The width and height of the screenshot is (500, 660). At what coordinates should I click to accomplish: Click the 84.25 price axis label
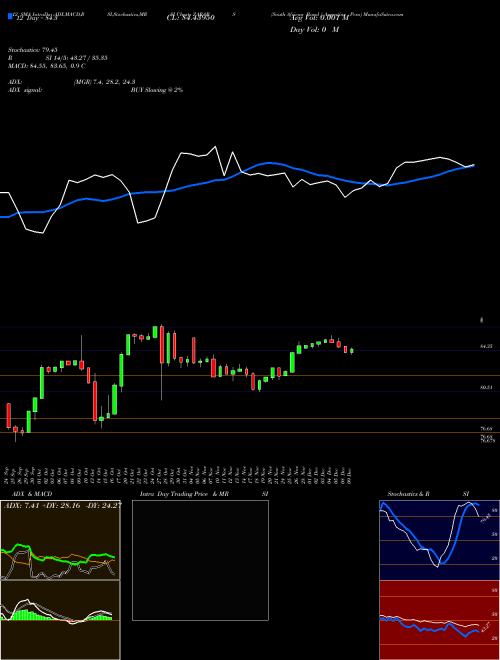click(x=486, y=346)
